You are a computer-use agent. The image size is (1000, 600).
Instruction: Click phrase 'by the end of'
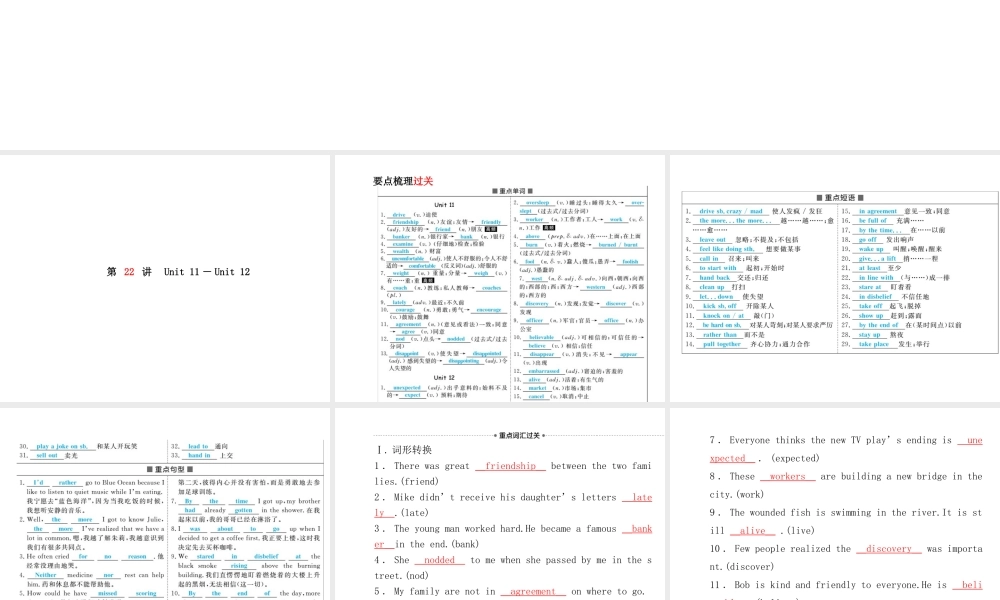tap(878, 325)
